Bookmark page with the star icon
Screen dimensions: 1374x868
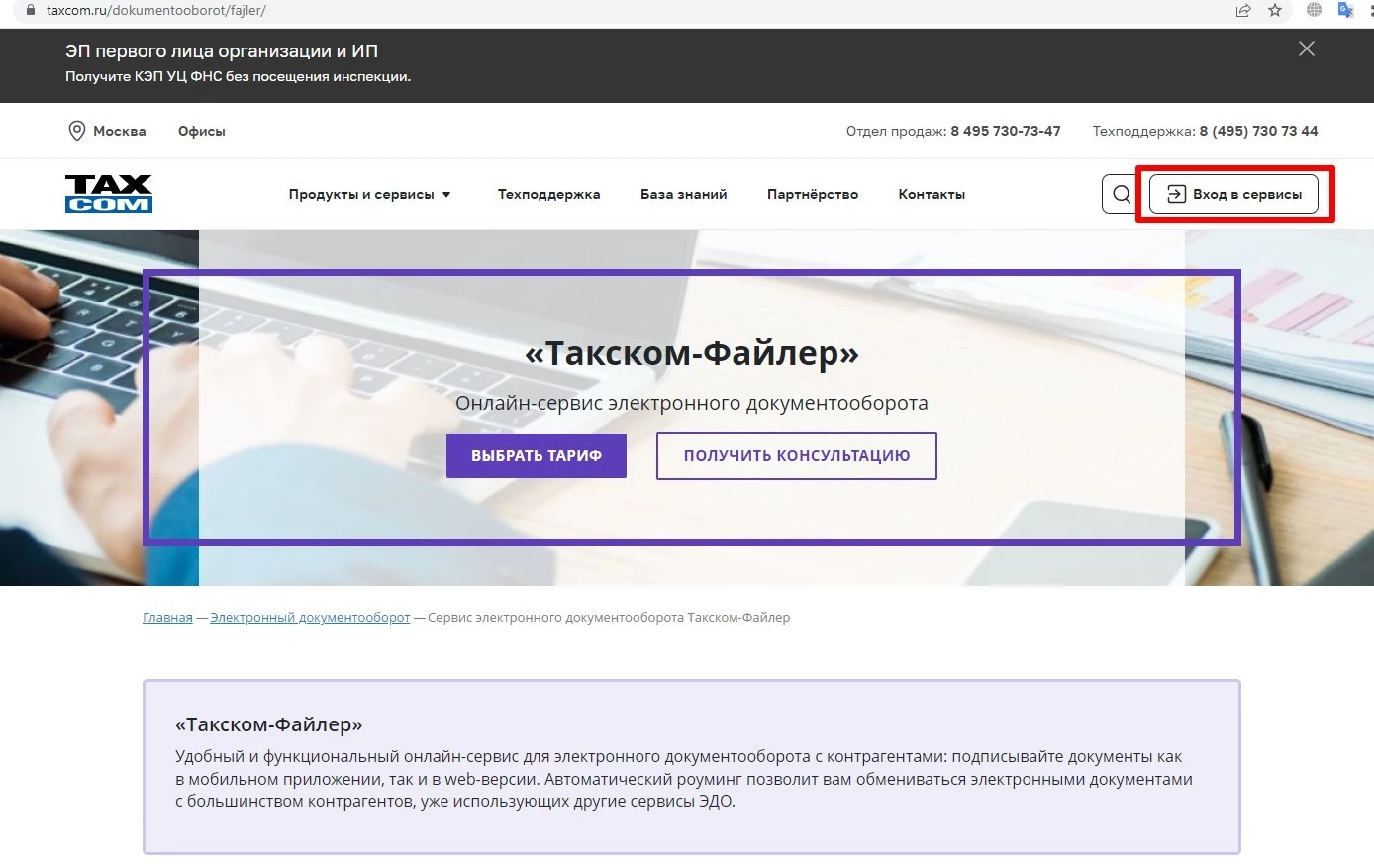tap(1275, 11)
